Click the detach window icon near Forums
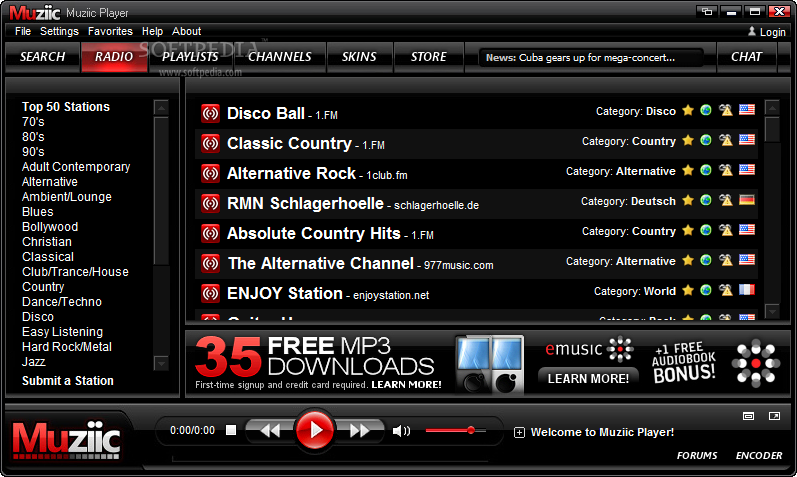Viewport: 797px width, 477px height. click(774, 416)
